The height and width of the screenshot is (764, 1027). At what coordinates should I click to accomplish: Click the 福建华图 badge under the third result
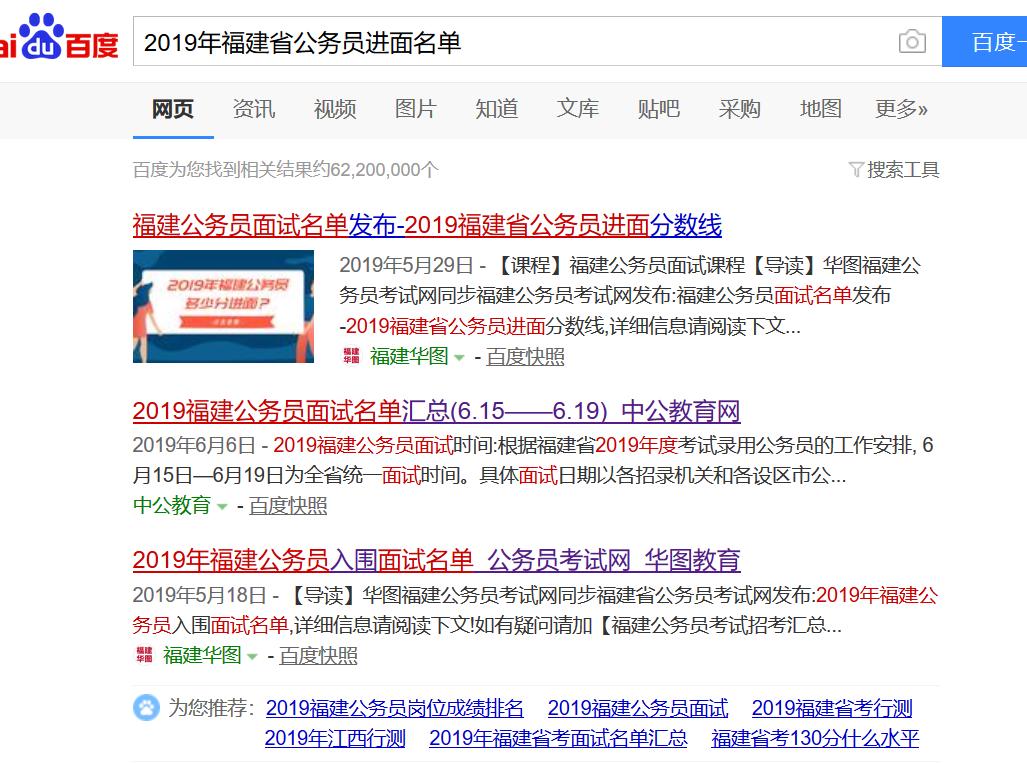click(x=145, y=655)
